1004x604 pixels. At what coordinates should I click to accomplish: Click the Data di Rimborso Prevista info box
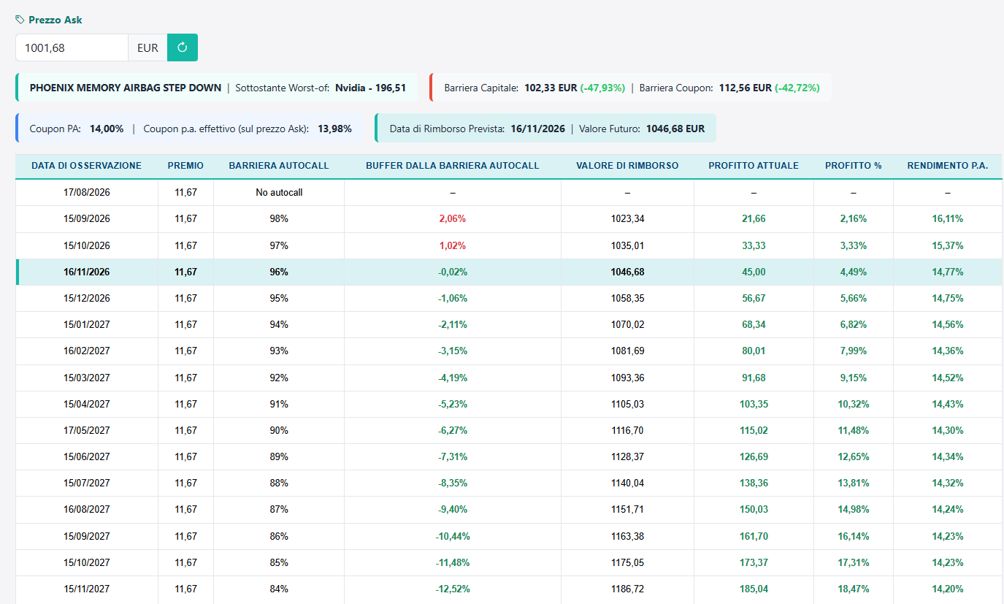click(x=546, y=128)
